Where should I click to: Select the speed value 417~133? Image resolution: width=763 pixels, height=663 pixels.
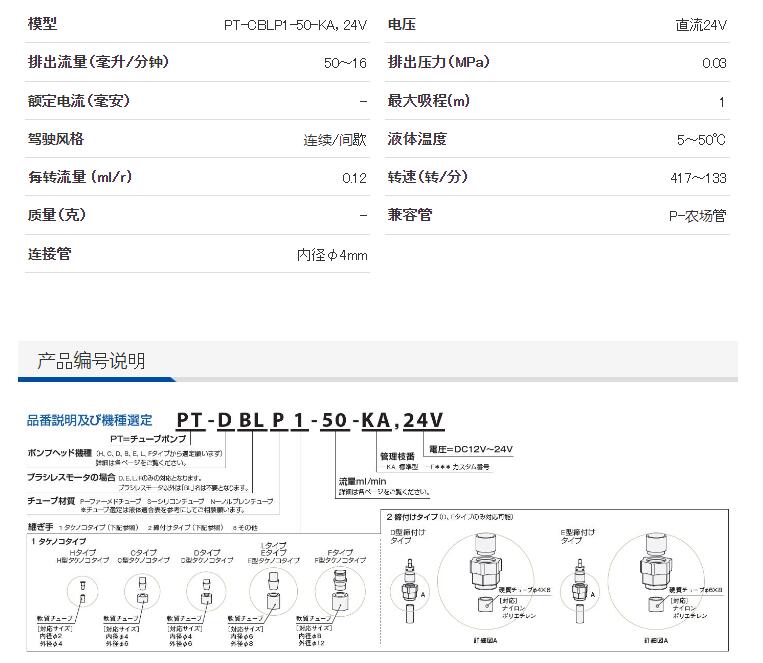click(x=698, y=178)
